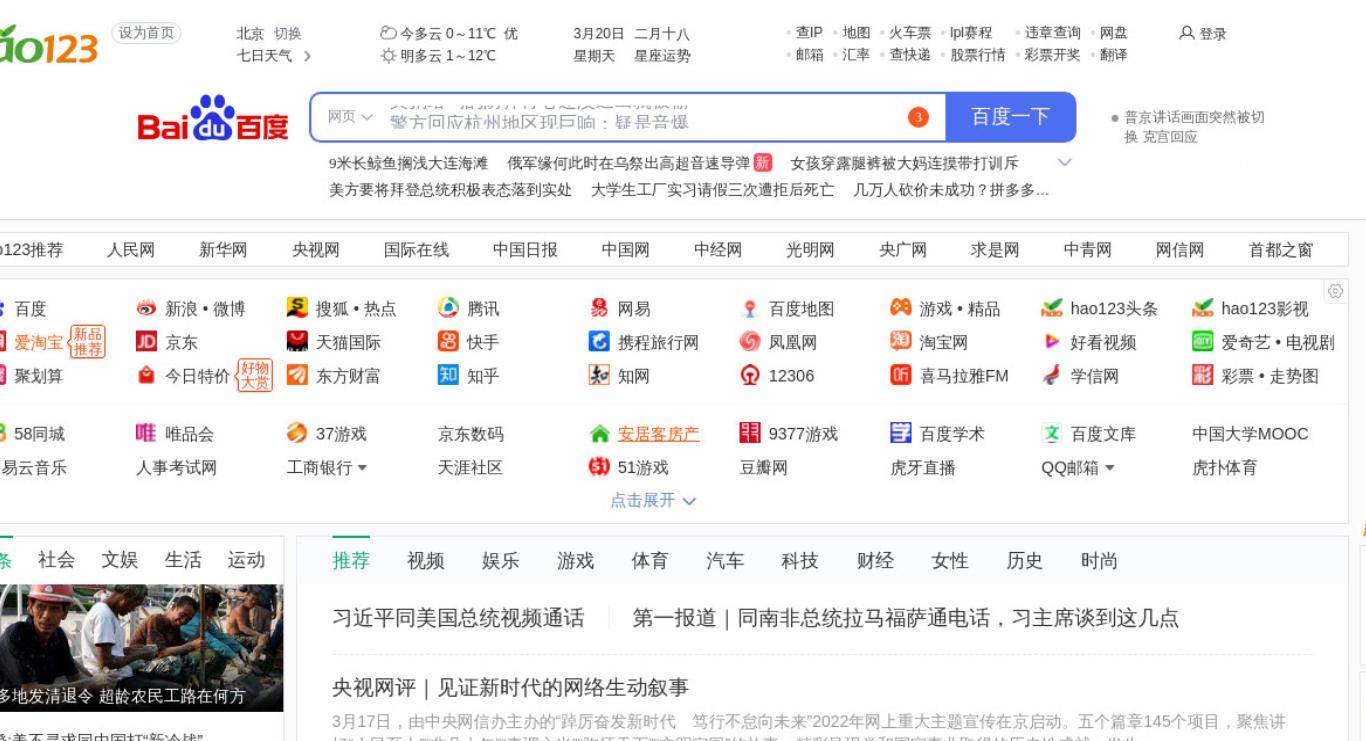Expand the seven-day weather arrow
The height and width of the screenshot is (741, 1366).
[307, 56]
